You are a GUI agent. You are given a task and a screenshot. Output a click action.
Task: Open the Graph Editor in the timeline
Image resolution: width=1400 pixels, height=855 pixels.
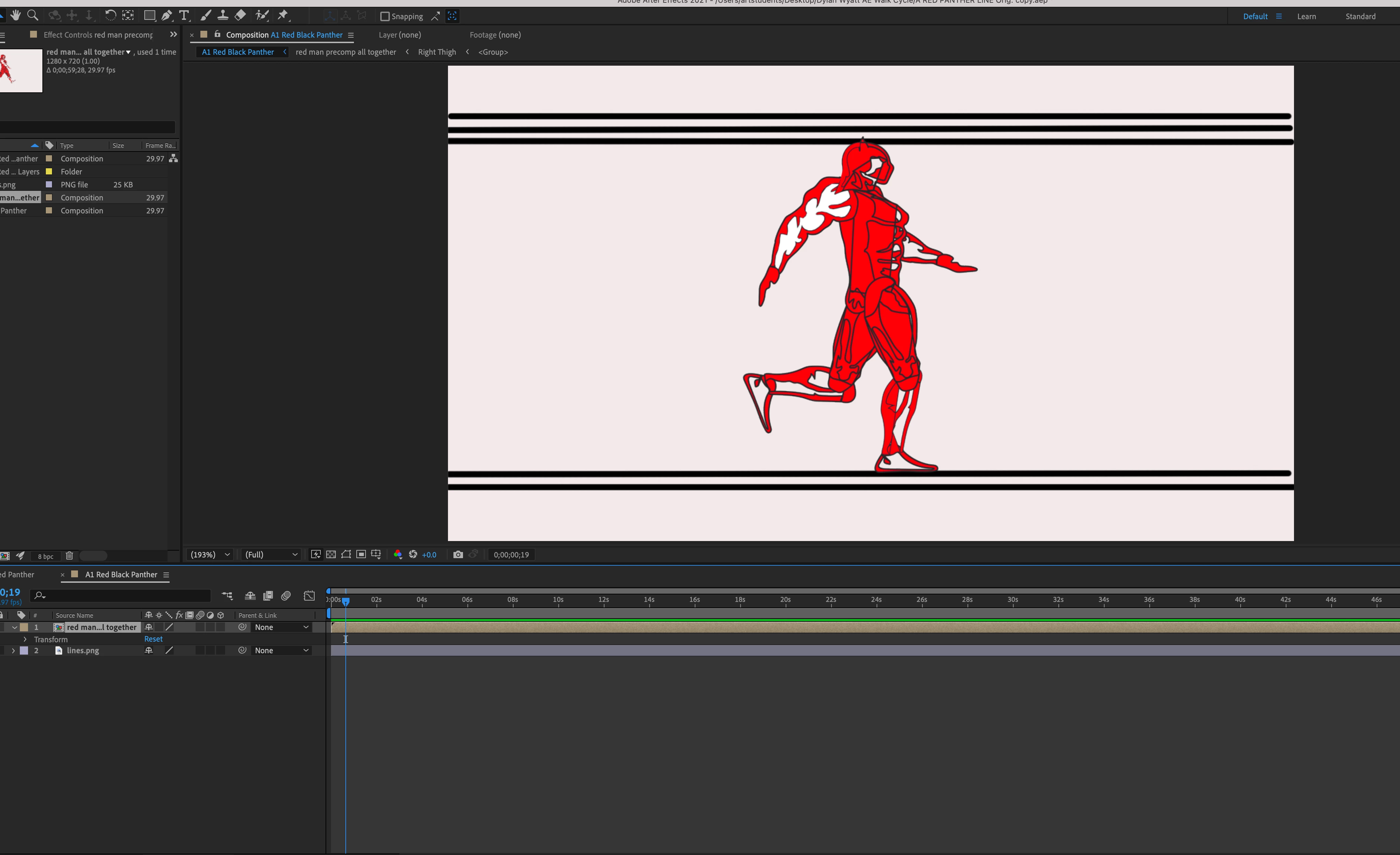coord(309,595)
